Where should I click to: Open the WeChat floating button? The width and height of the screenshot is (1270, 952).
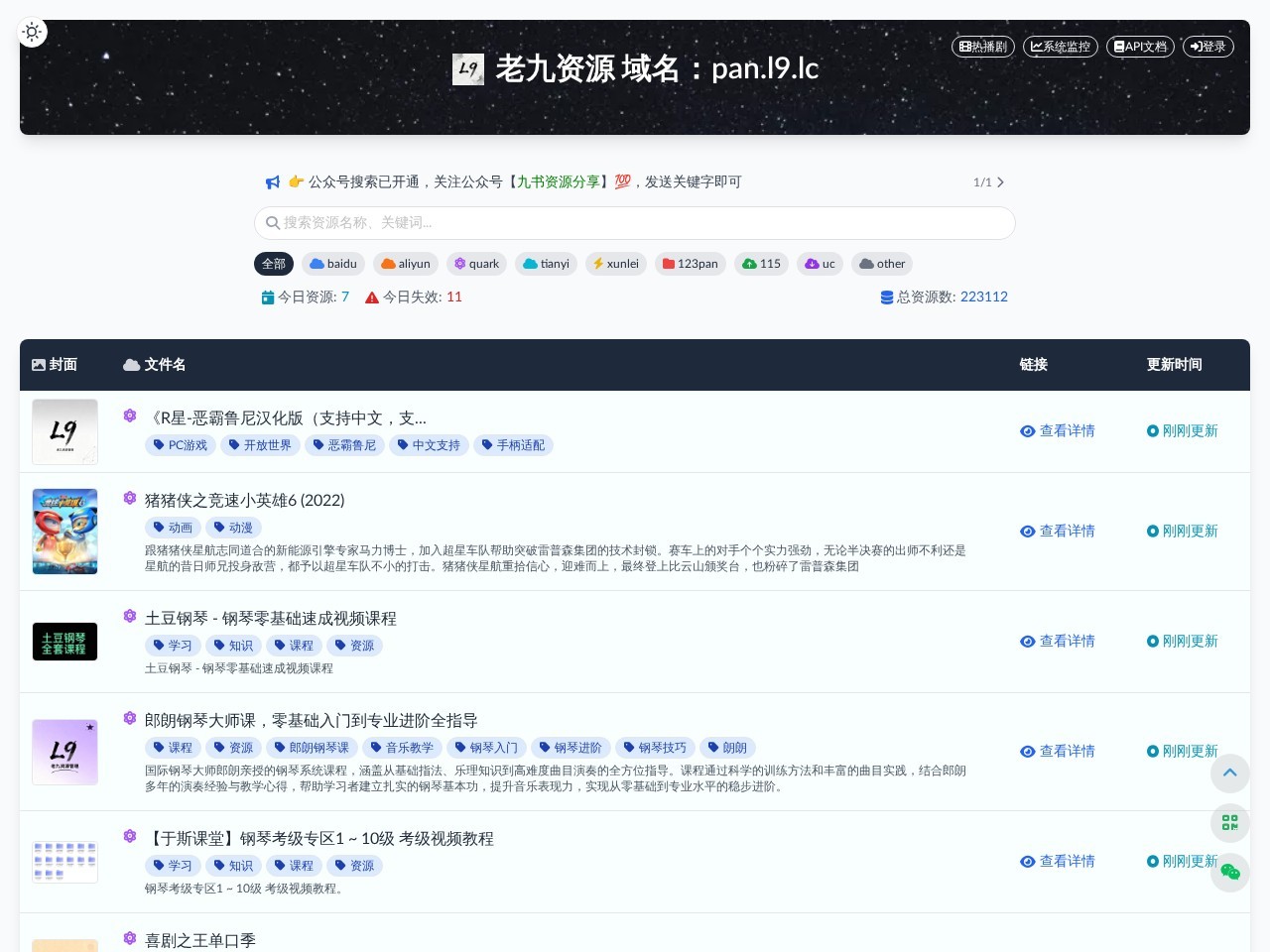click(1230, 873)
